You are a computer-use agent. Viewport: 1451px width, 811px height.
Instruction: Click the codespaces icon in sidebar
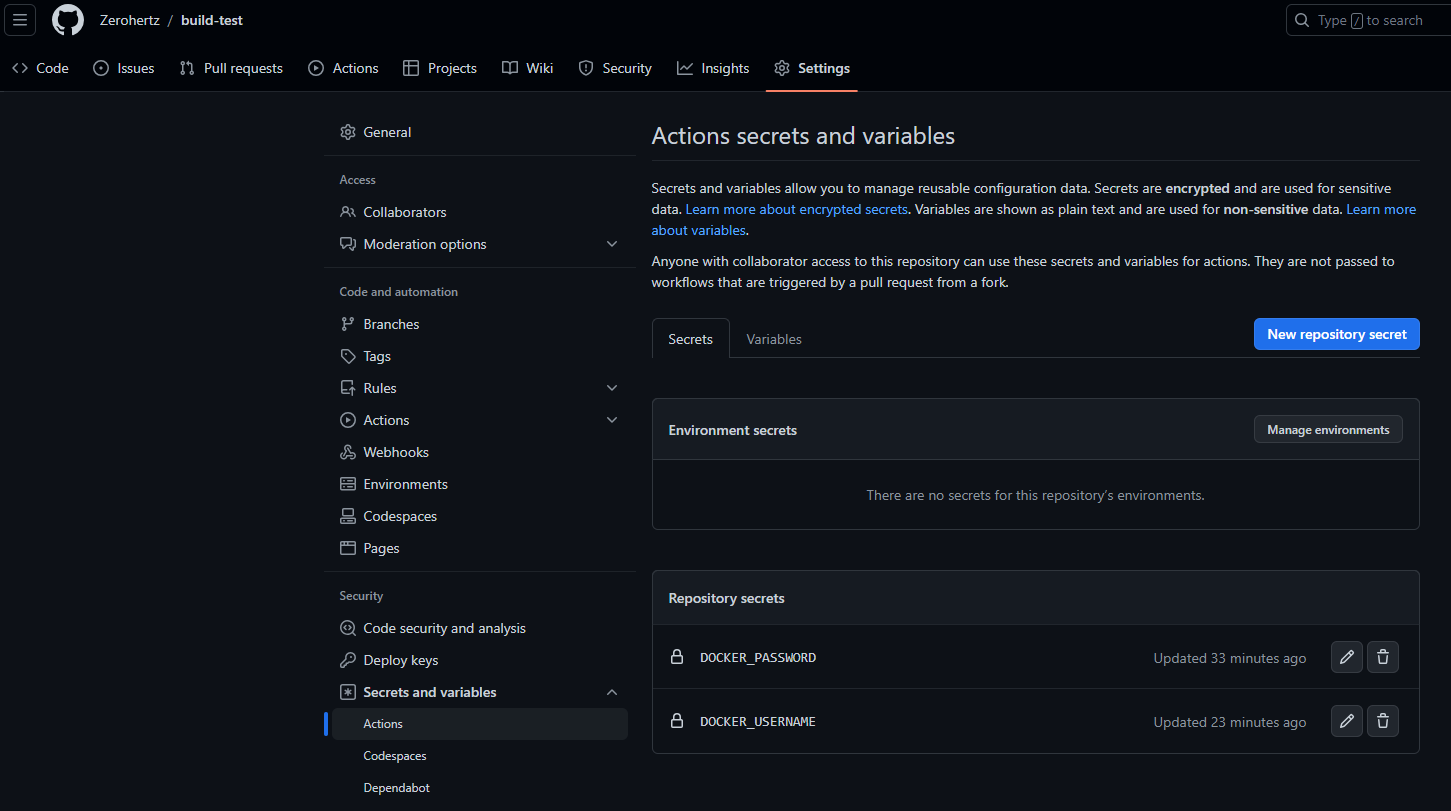click(x=348, y=516)
